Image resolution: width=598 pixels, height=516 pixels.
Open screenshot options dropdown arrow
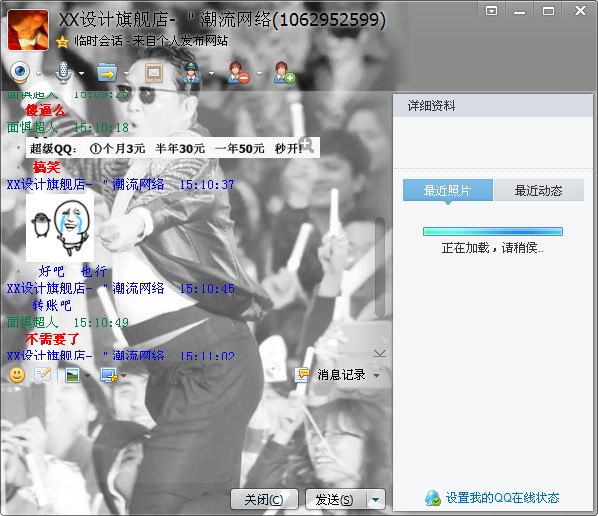coord(124,376)
